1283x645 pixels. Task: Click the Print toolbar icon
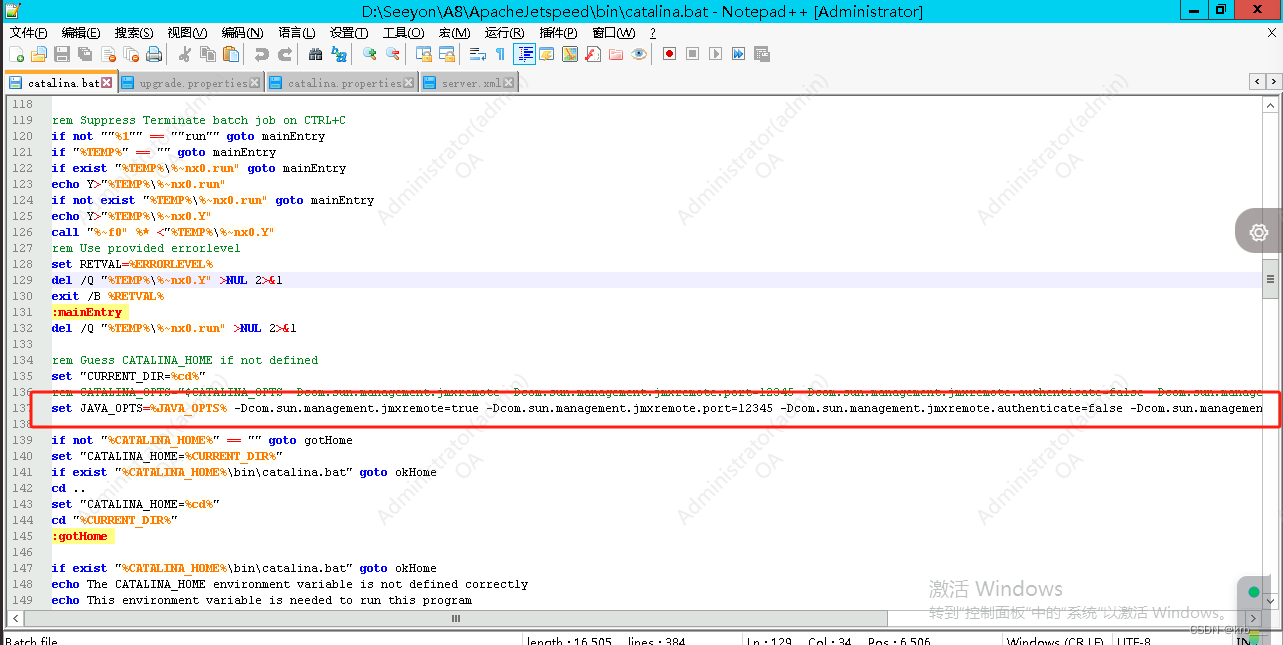tap(154, 54)
